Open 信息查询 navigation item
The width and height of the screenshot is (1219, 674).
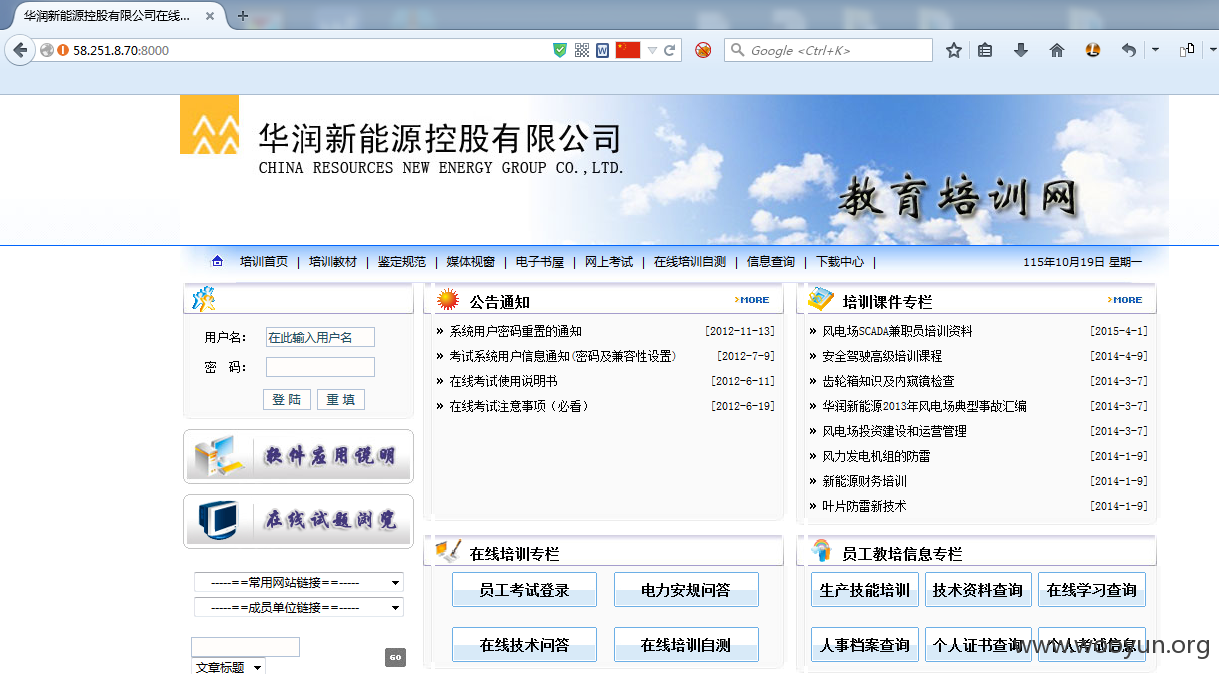click(x=771, y=262)
